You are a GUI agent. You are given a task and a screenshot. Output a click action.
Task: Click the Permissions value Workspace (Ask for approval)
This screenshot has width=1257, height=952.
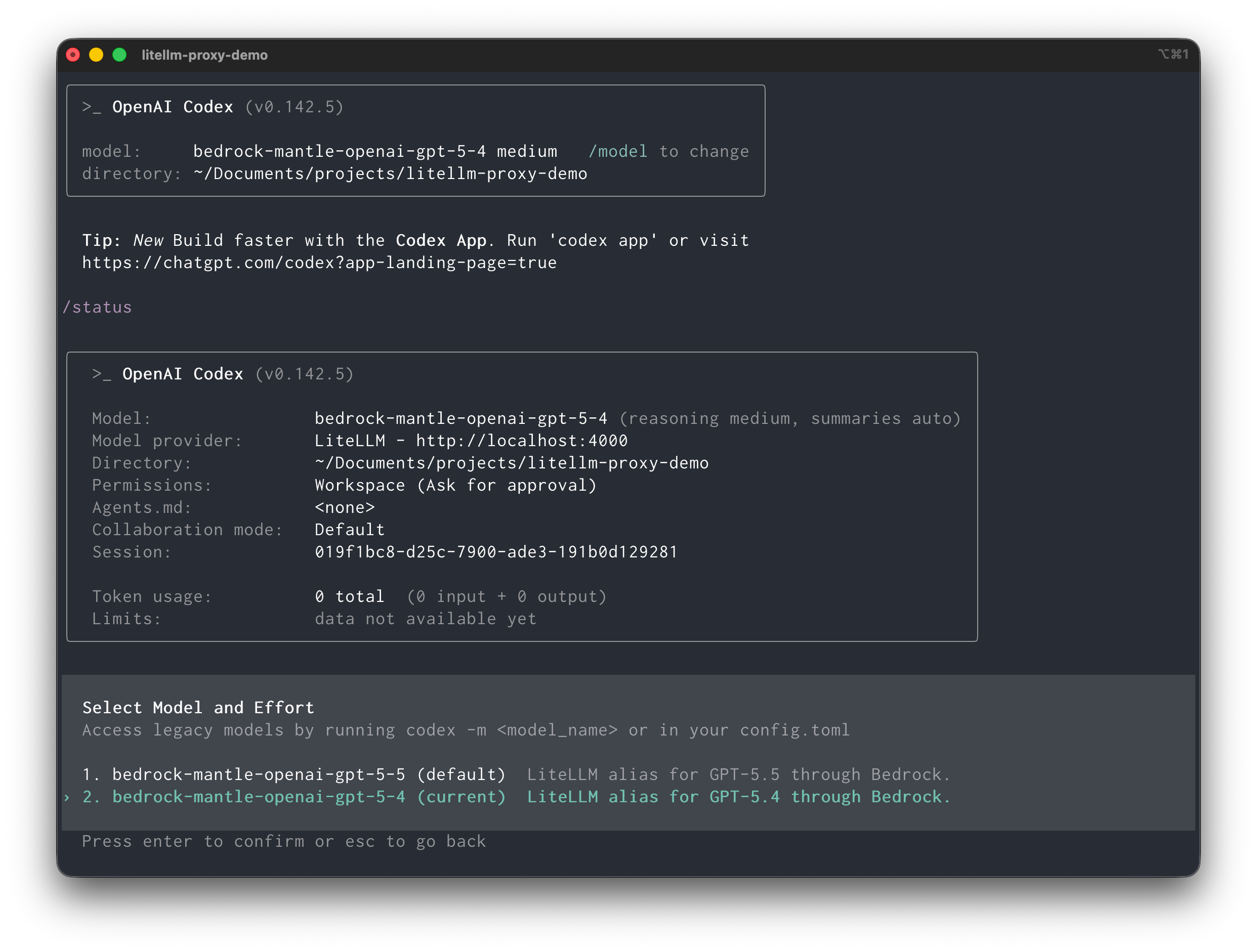pyautogui.click(x=456, y=485)
